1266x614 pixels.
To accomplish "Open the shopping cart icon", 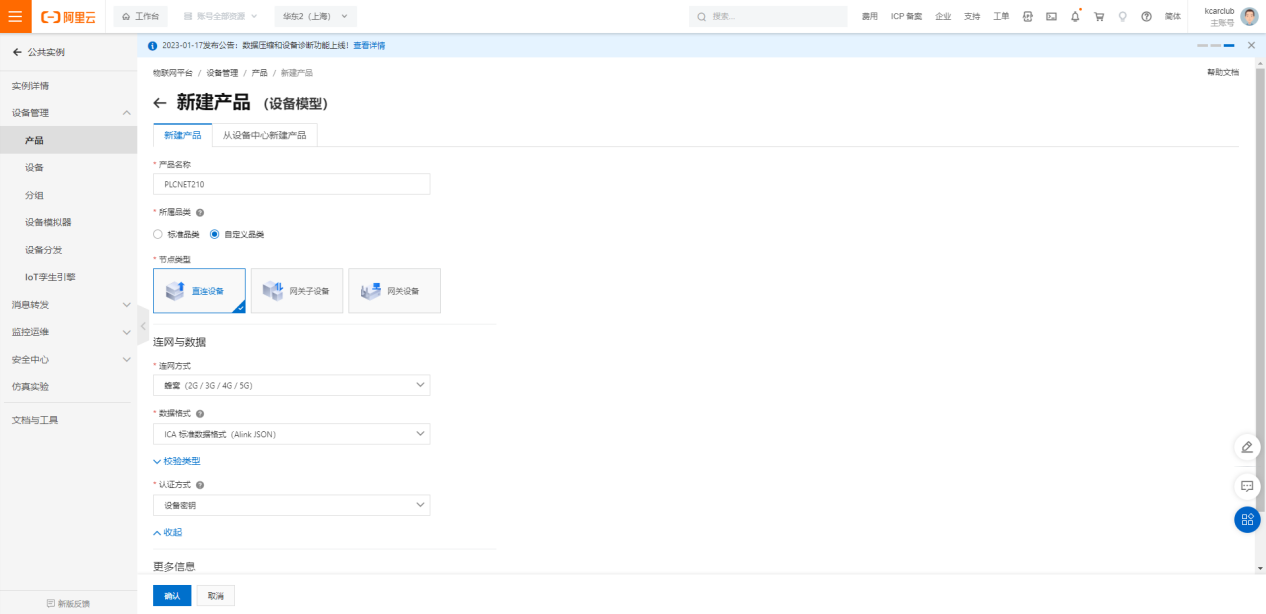I will (x=1099, y=17).
